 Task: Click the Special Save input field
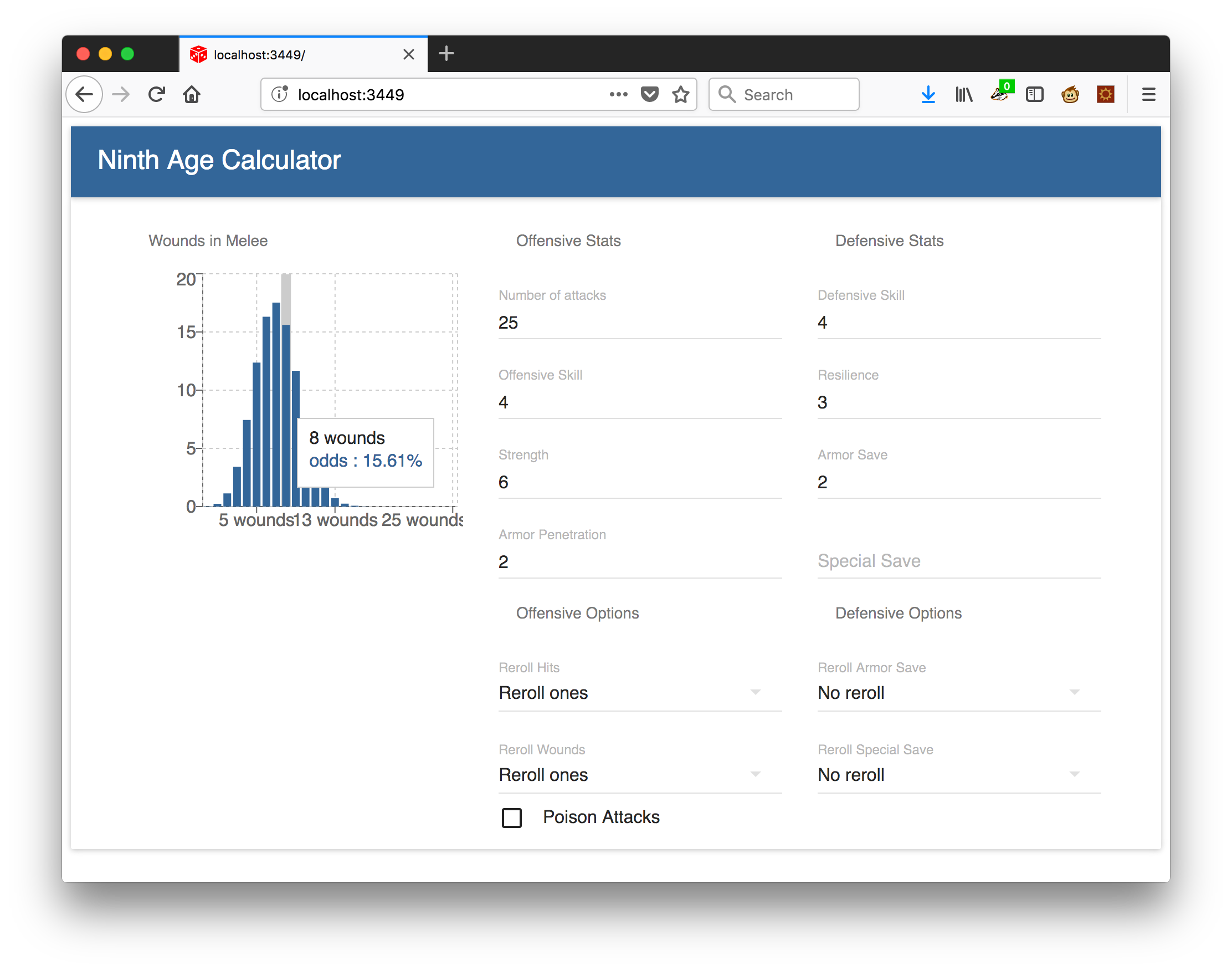point(959,561)
